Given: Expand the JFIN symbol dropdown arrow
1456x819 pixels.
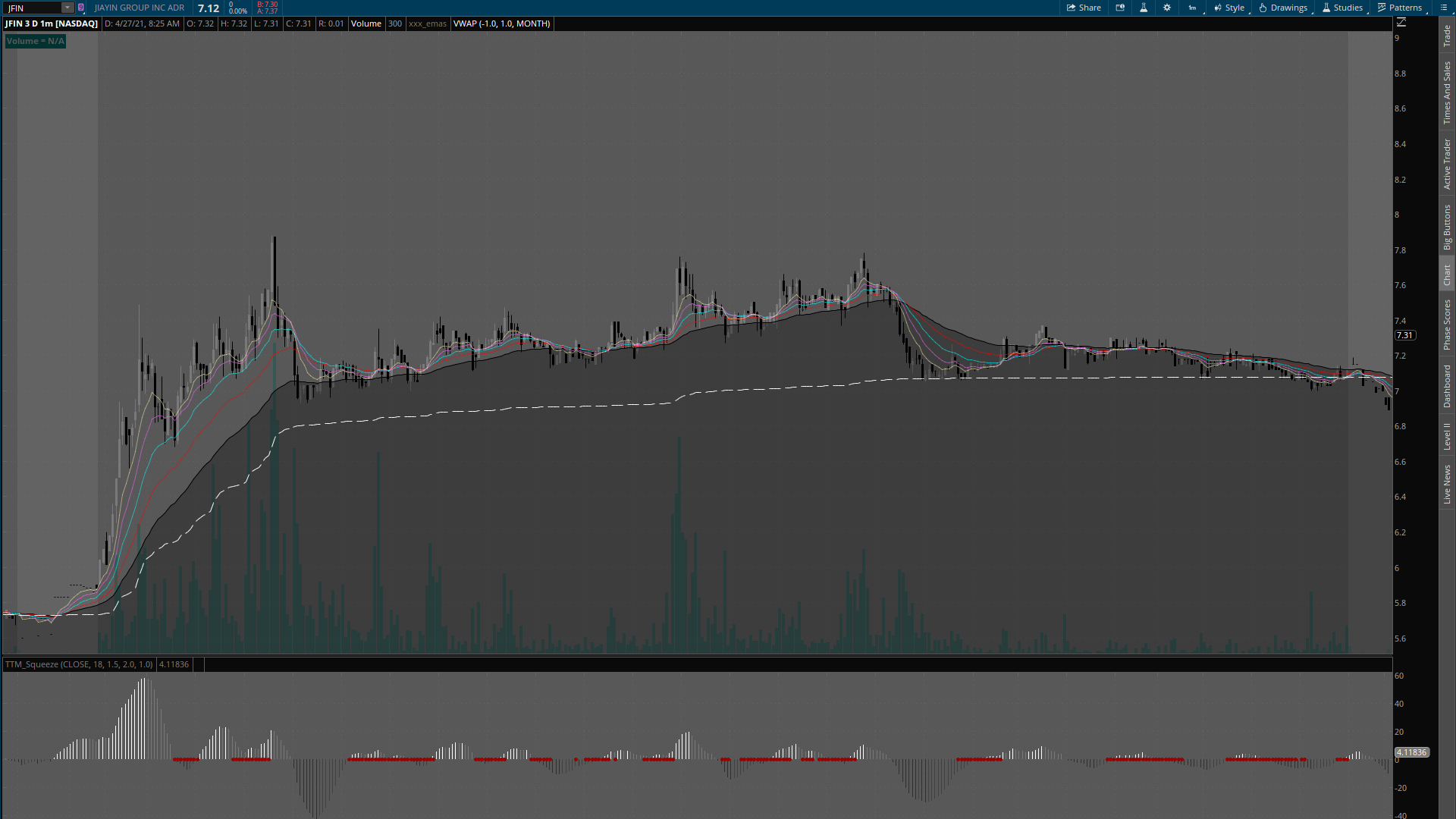Looking at the screenshot, I should pyautogui.click(x=67, y=8).
